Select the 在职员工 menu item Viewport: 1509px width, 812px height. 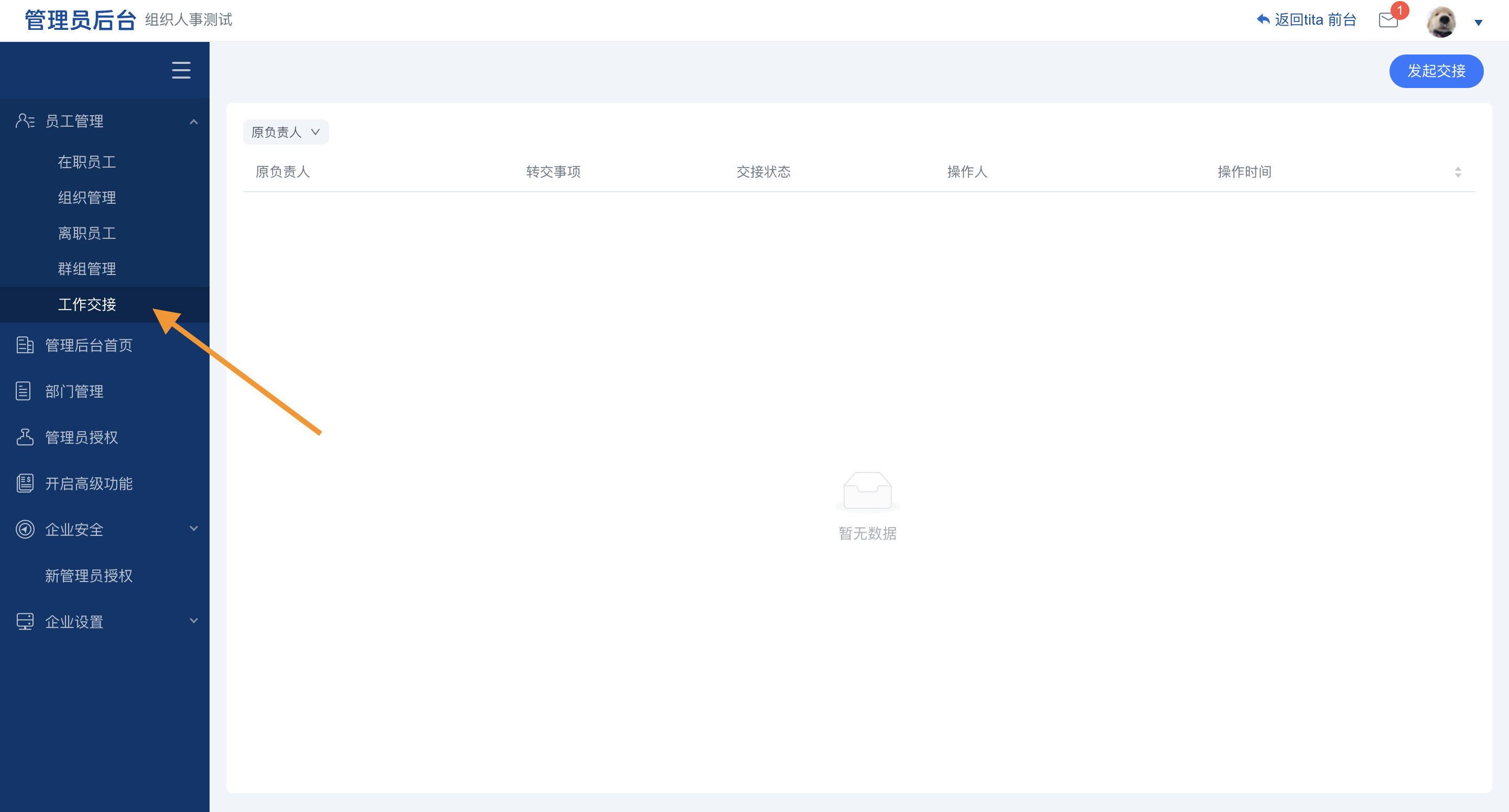(86, 162)
